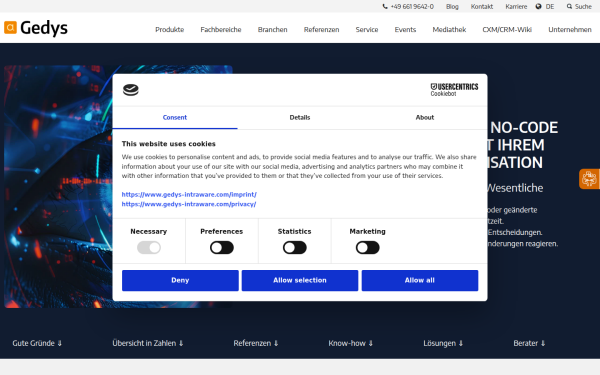Enable Marketing cookies switch

(x=367, y=248)
